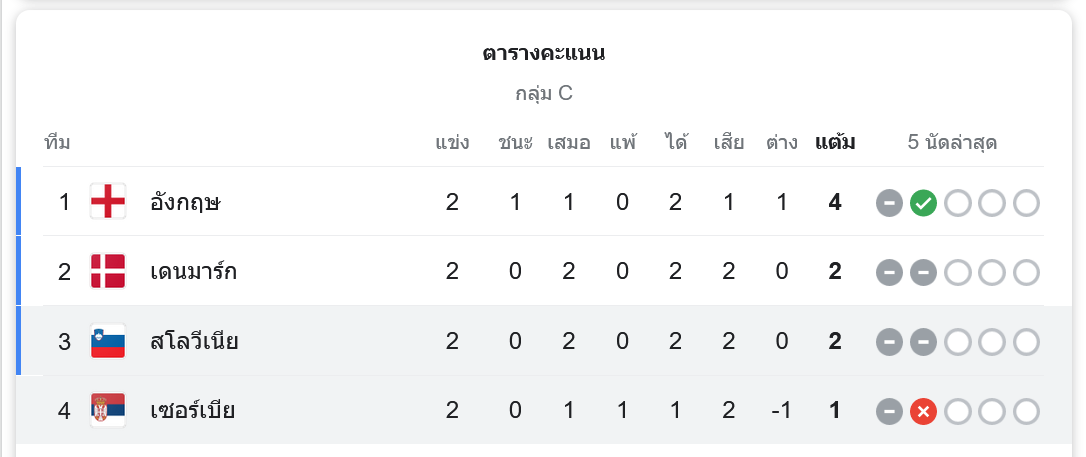Image resolution: width=1086 pixels, height=457 pixels.
Task: Click the Denmark flag icon
Action: pos(108,271)
